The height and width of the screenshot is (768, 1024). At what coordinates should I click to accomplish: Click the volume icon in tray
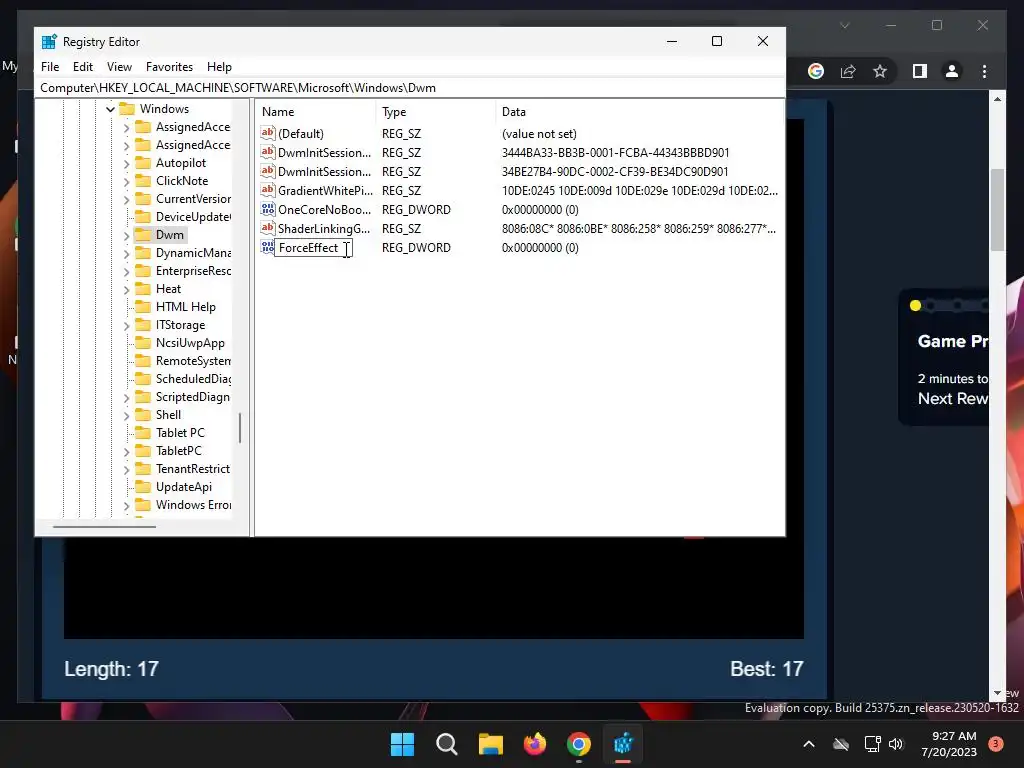(x=896, y=744)
